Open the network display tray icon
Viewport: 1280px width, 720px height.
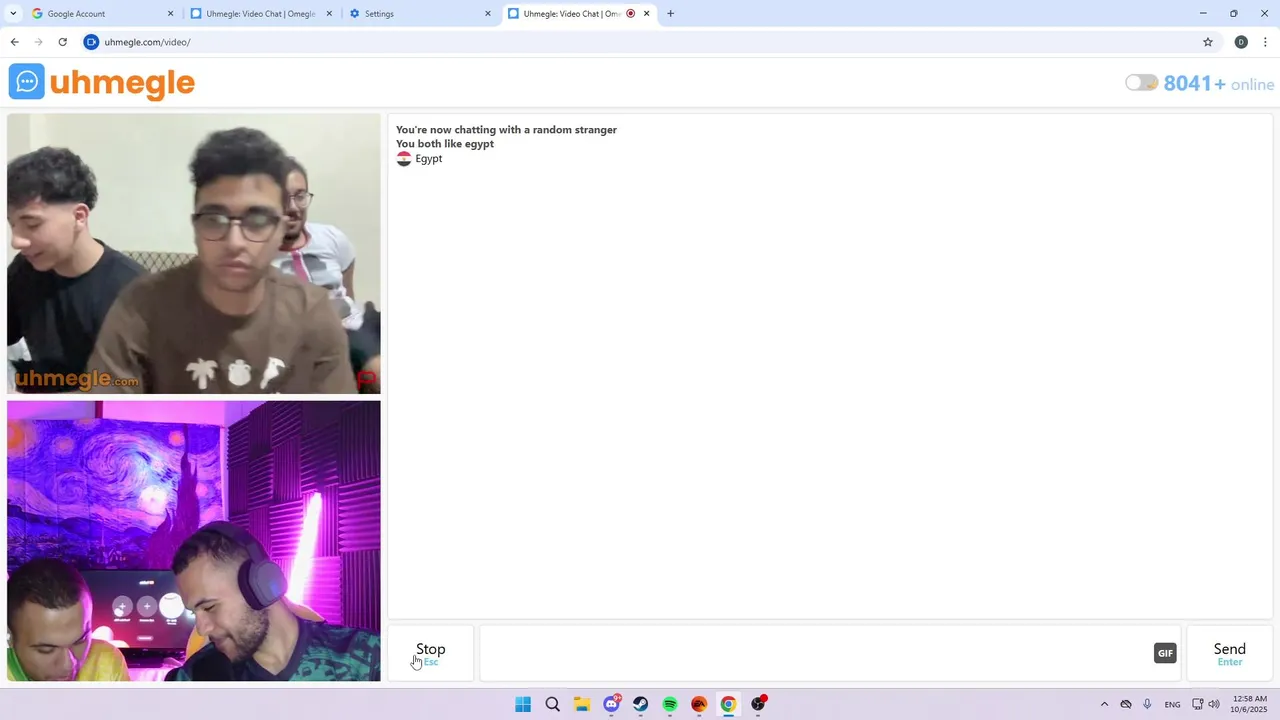click(x=1197, y=704)
